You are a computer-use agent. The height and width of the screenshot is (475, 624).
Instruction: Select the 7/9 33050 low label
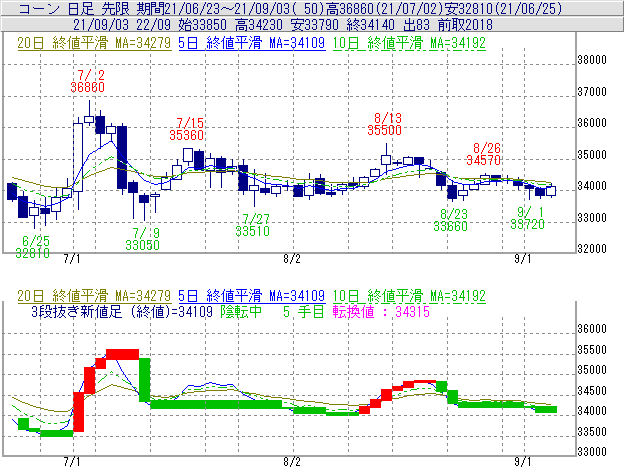(142, 239)
